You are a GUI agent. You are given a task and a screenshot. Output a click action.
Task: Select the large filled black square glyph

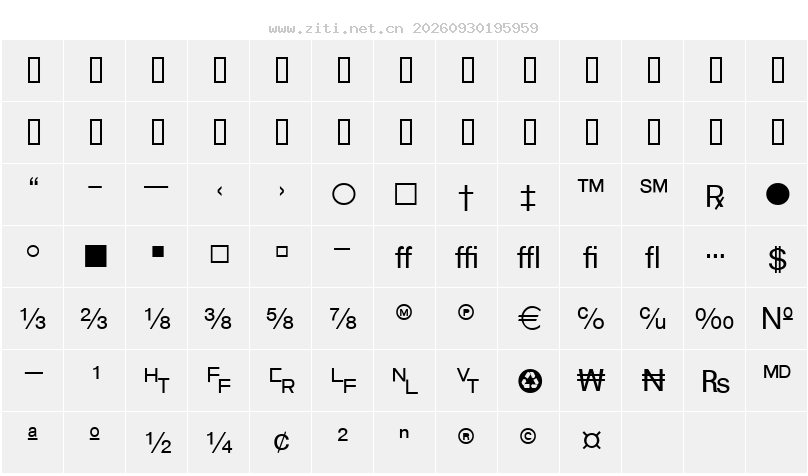point(96,256)
